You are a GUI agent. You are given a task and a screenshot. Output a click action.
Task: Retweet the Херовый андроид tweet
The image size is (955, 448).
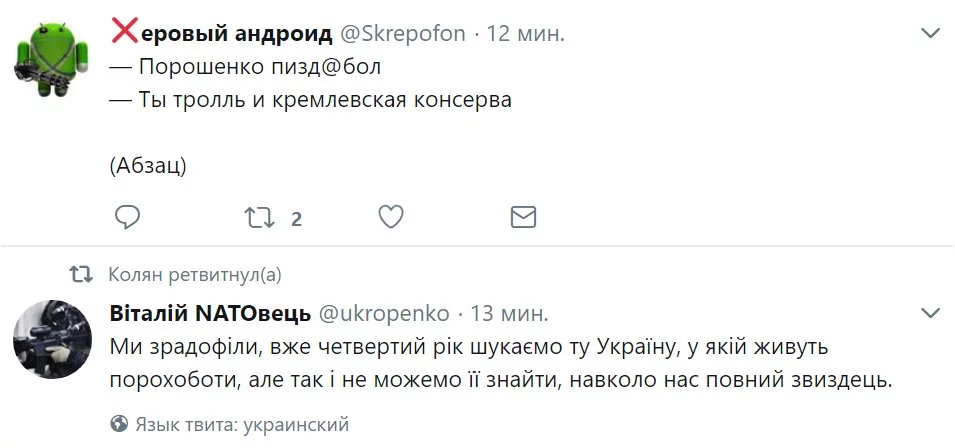tap(259, 217)
